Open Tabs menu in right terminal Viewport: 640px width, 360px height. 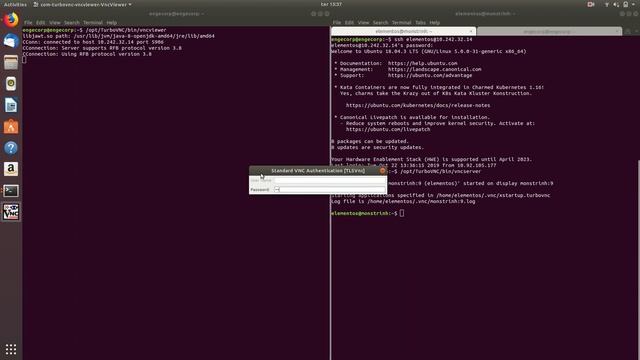click(420, 23)
